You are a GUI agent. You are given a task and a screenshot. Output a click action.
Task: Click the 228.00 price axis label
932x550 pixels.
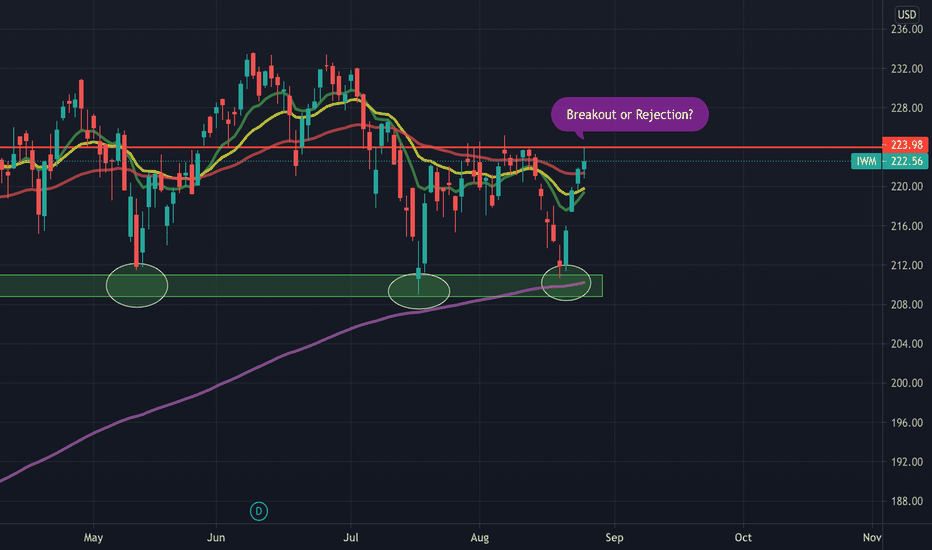tap(906, 108)
